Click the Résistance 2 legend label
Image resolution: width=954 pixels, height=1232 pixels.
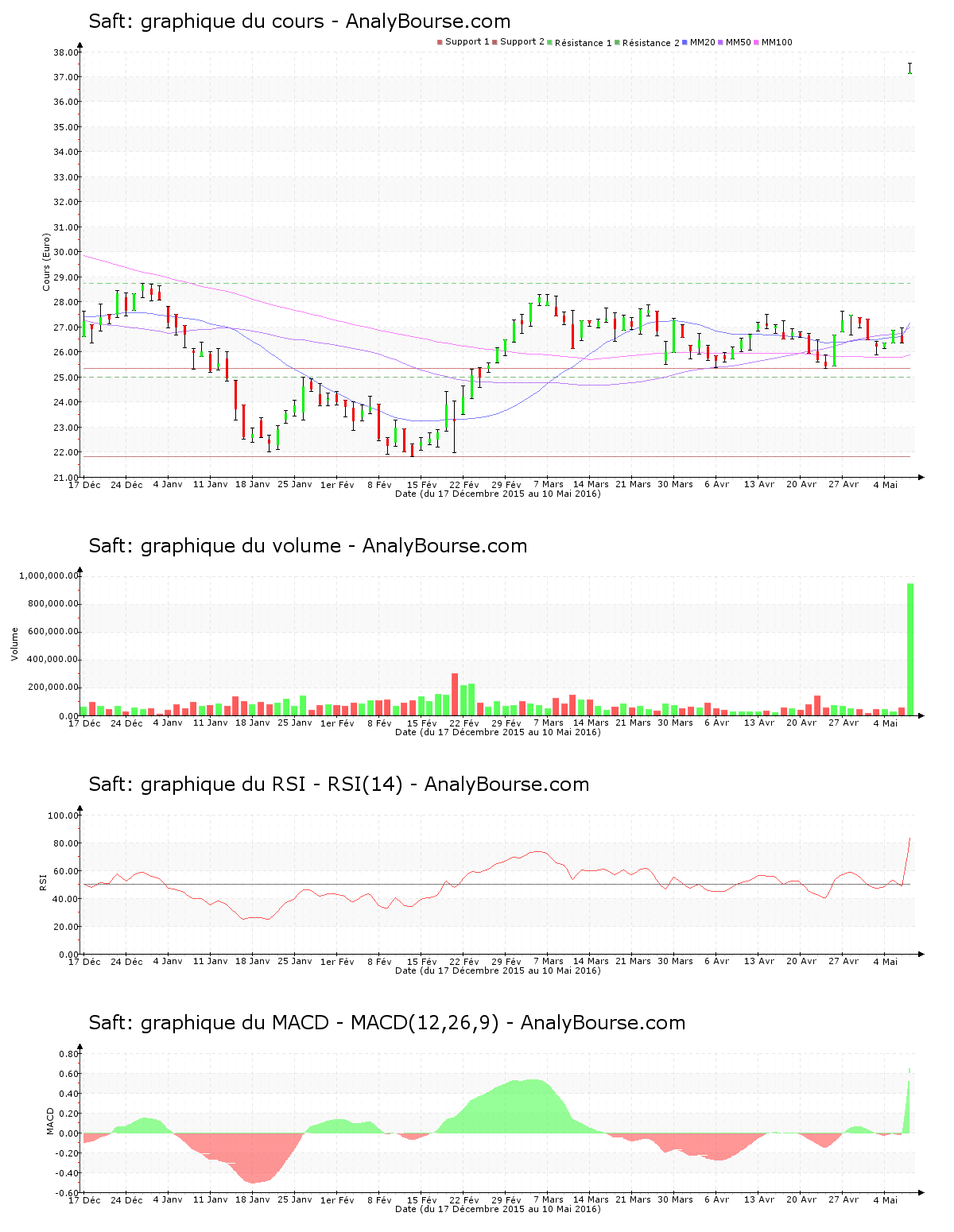651,43
